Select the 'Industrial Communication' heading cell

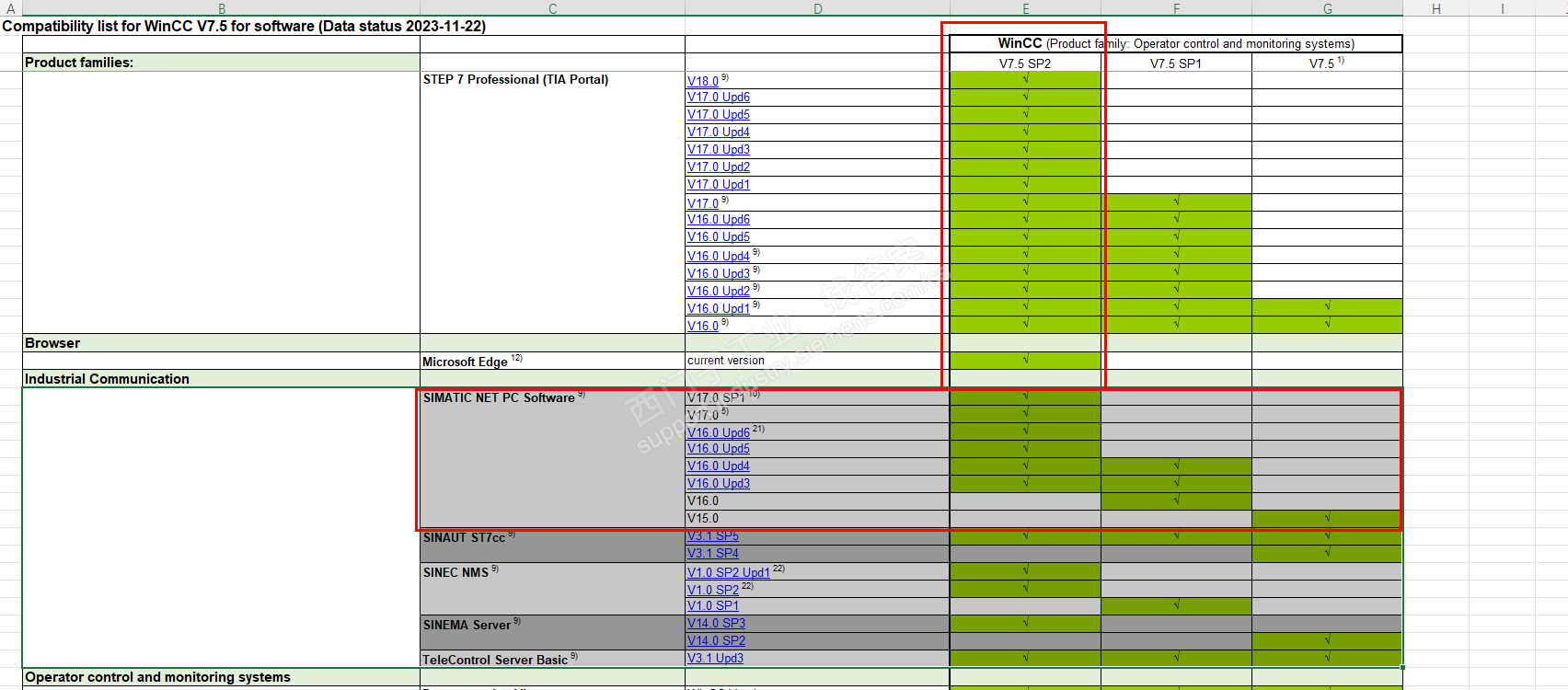(222, 379)
